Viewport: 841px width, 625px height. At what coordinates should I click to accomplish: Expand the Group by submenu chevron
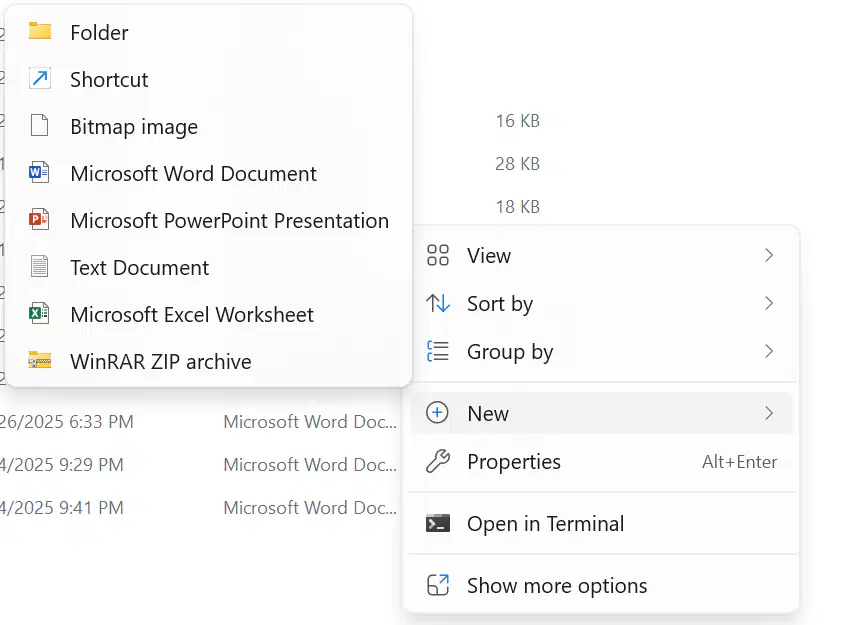(769, 351)
